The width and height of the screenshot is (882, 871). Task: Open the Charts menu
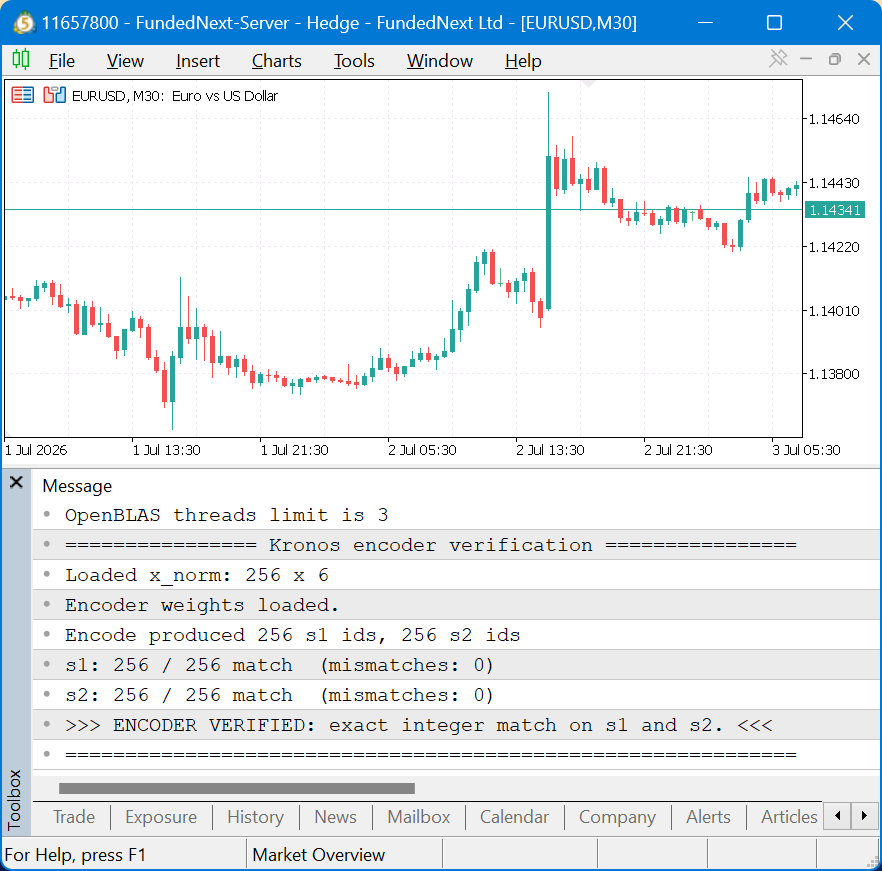tap(276, 61)
